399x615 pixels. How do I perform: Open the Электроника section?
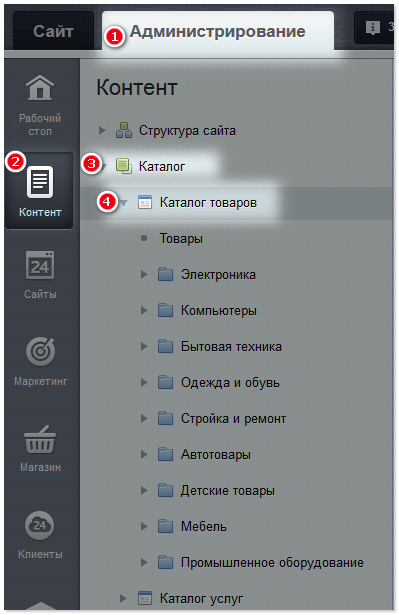click(x=218, y=275)
